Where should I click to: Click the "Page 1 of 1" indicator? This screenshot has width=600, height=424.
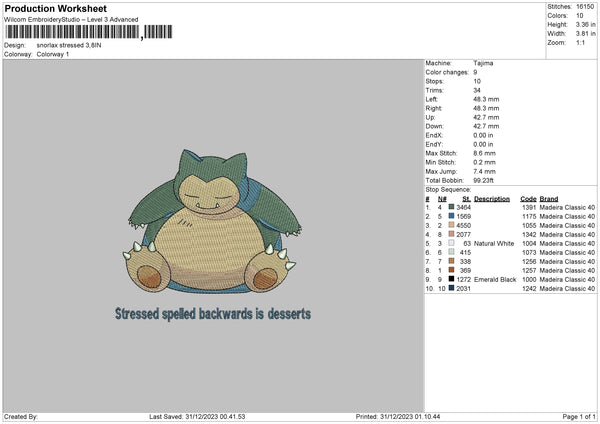click(579, 417)
